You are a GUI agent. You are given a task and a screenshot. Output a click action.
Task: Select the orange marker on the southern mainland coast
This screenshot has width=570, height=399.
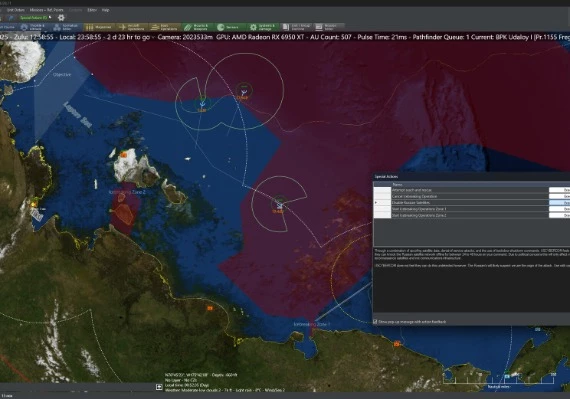click(210, 308)
